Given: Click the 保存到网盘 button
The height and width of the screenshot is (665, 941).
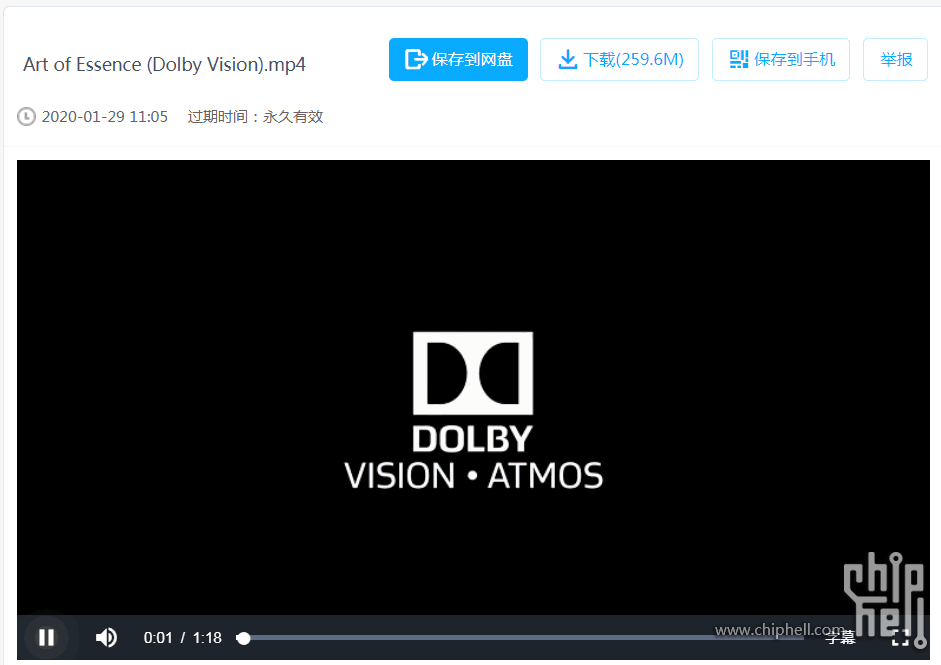Looking at the screenshot, I should pos(458,59).
